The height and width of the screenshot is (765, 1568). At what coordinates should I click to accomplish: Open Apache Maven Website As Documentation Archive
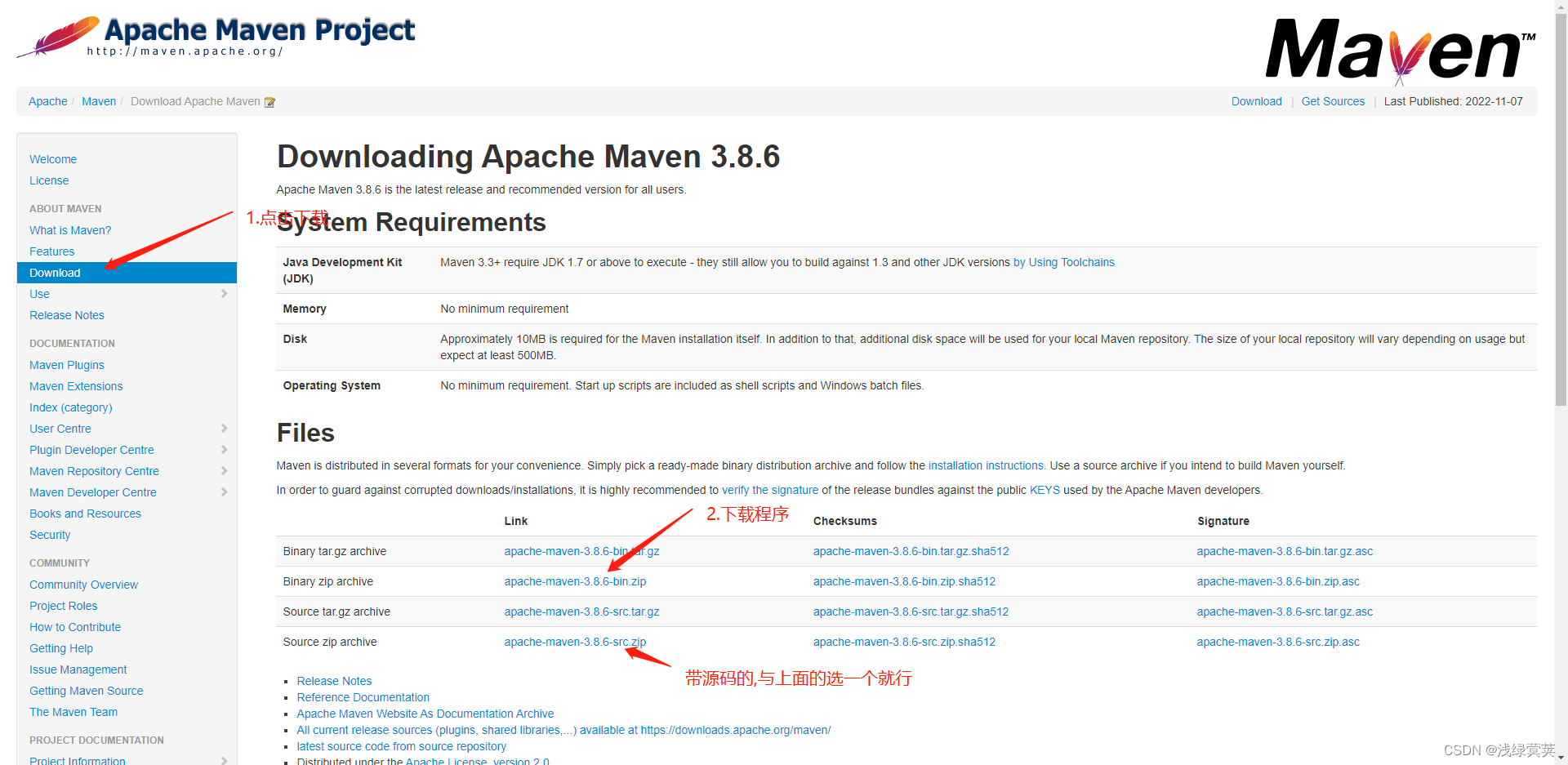425,714
